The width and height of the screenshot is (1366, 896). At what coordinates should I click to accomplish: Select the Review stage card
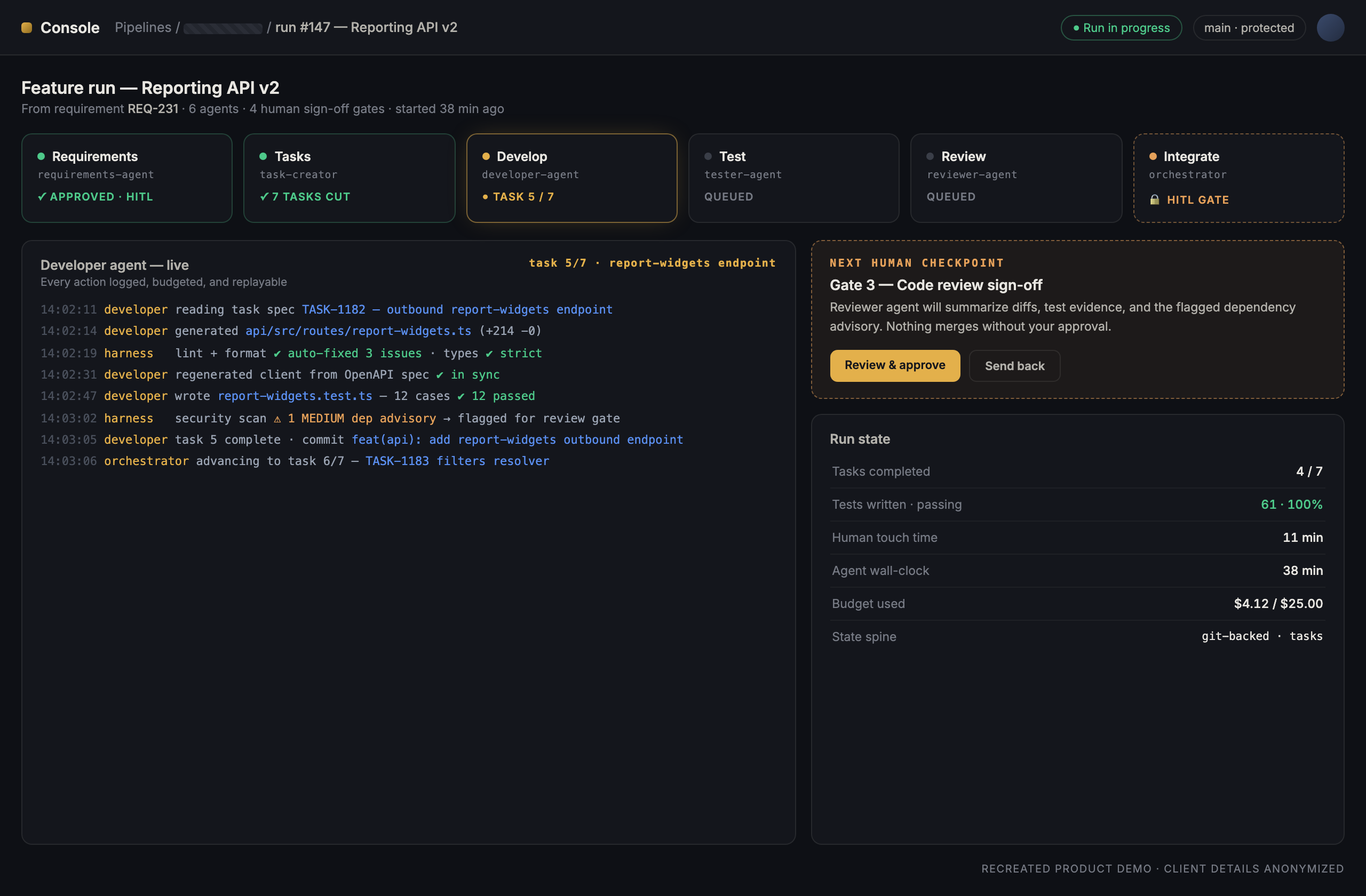1016,178
